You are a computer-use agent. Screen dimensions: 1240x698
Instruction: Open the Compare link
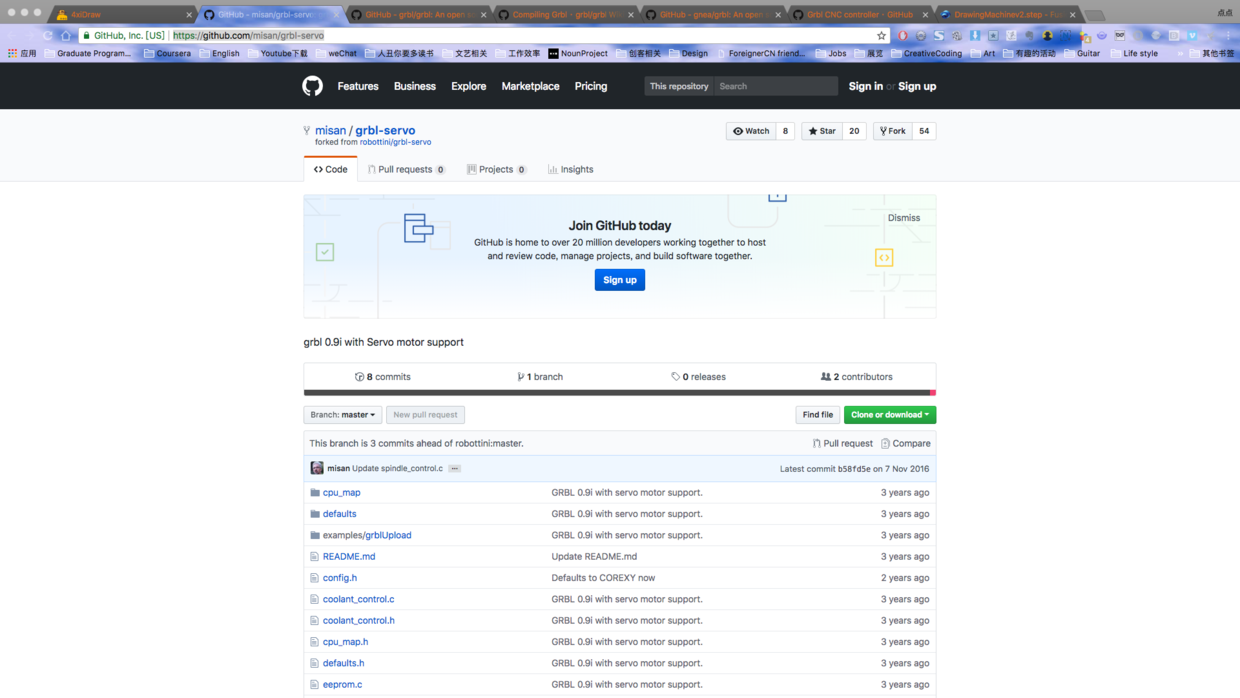905,443
